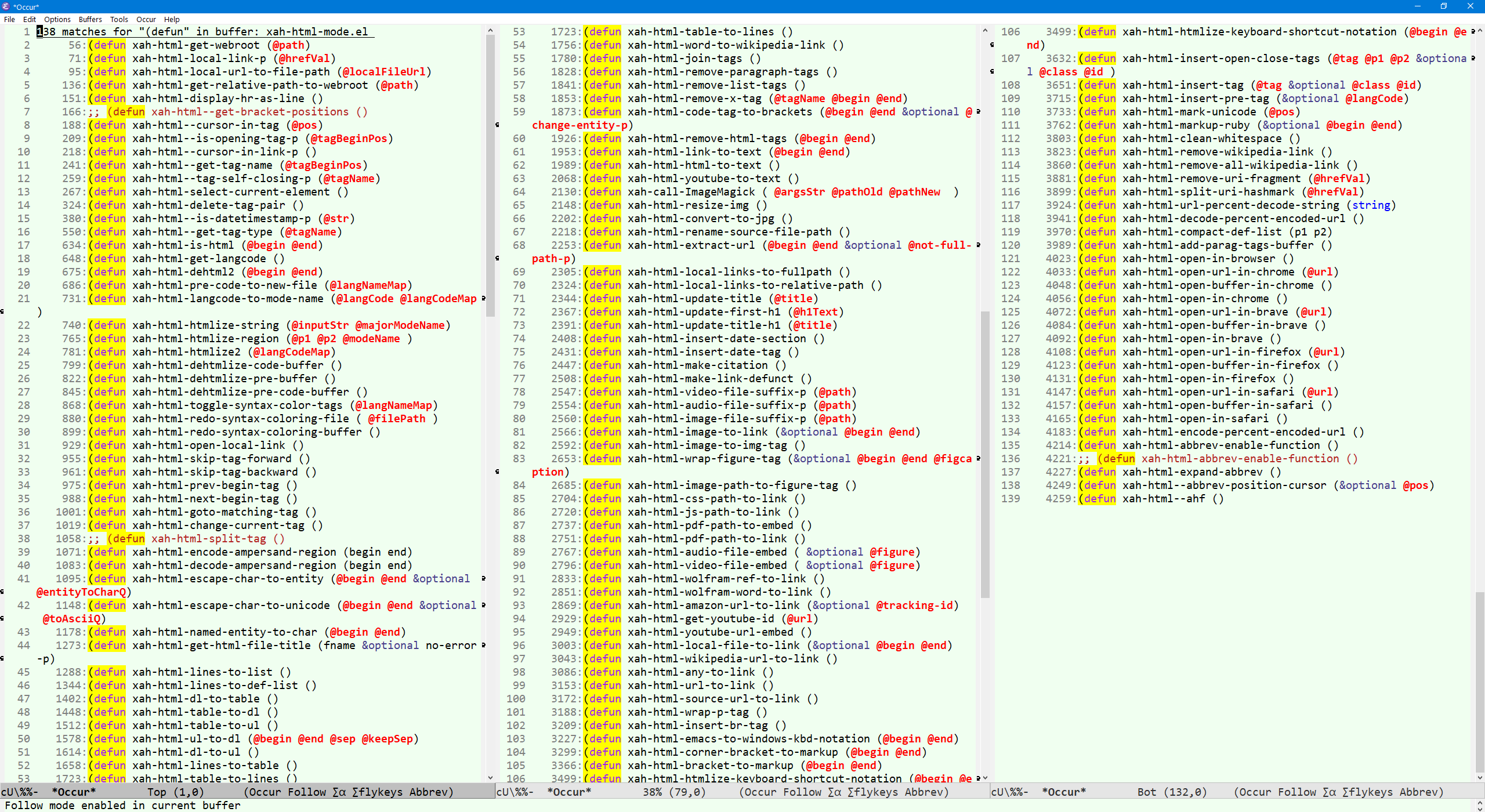
Task: Go to match xah-html-display-hr-as-line
Action: coord(218,99)
